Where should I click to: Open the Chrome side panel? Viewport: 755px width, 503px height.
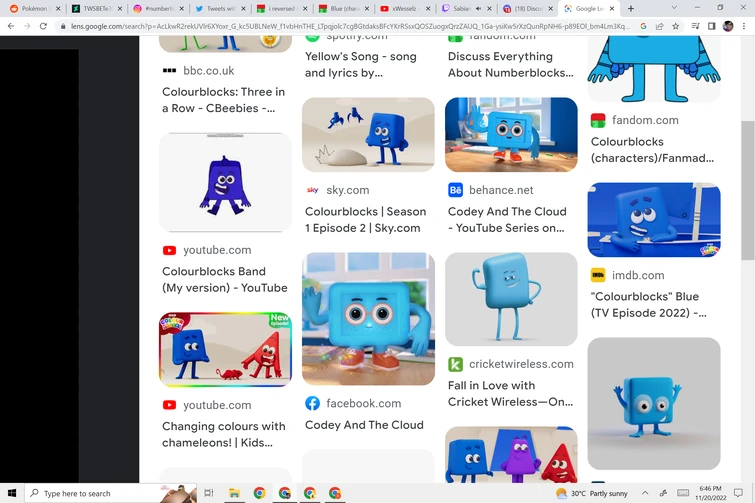coord(711,26)
